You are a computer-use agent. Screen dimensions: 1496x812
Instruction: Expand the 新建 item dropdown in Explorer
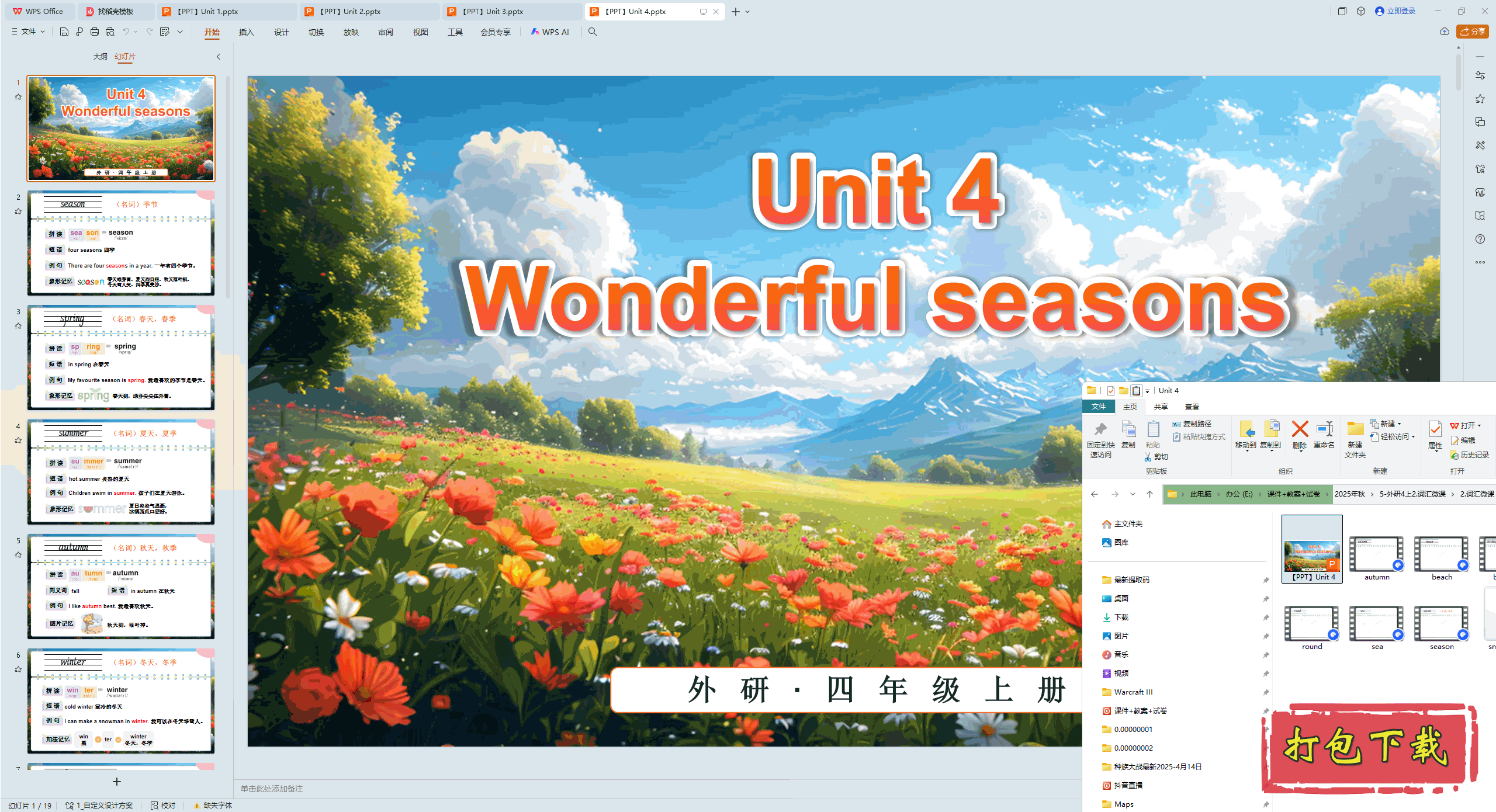[1399, 424]
